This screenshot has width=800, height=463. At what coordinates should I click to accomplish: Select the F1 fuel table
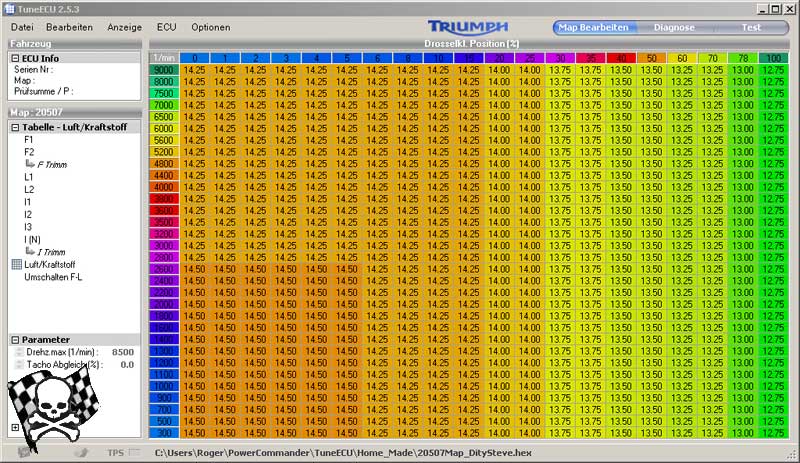pos(29,139)
